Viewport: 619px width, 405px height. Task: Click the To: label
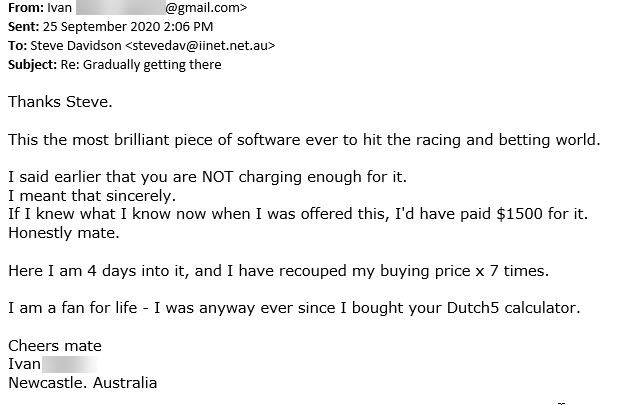pyautogui.click(x=17, y=45)
